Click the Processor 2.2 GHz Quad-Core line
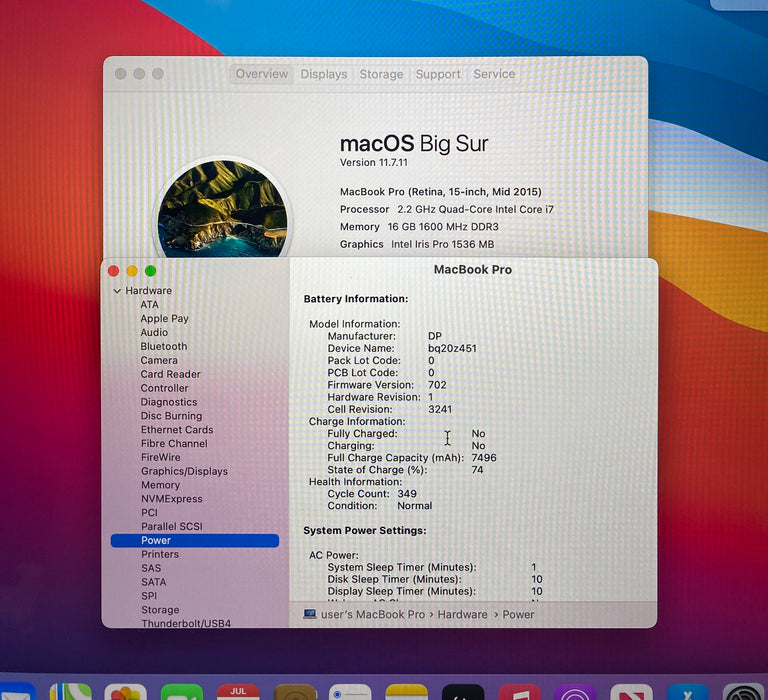768x700 pixels. 447,209
